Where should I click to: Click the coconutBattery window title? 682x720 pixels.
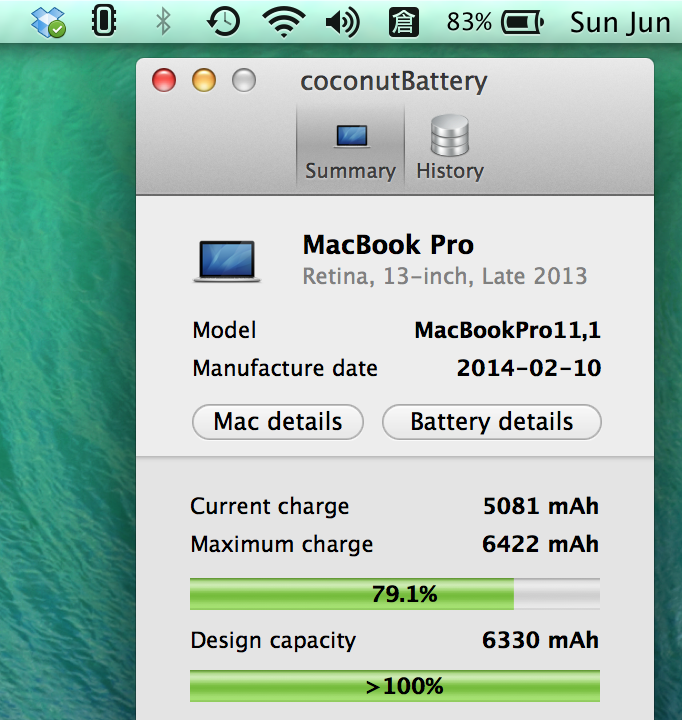click(394, 82)
